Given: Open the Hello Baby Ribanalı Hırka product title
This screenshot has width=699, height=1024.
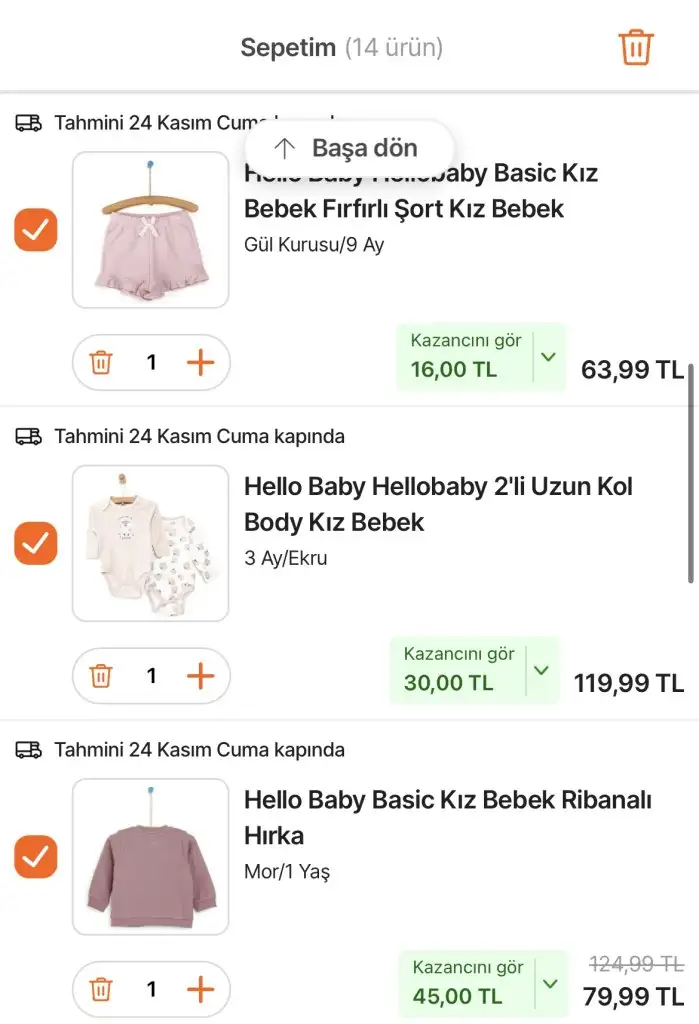Looking at the screenshot, I should click(x=447, y=817).
